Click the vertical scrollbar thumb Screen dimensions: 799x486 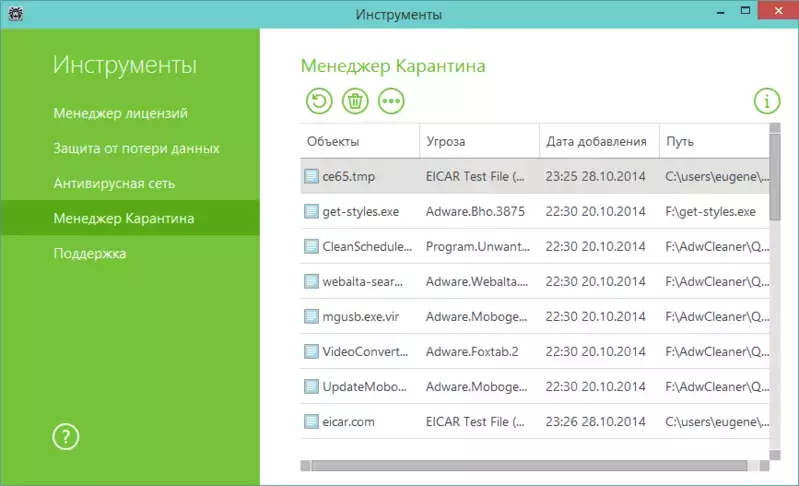coord(775,177)
